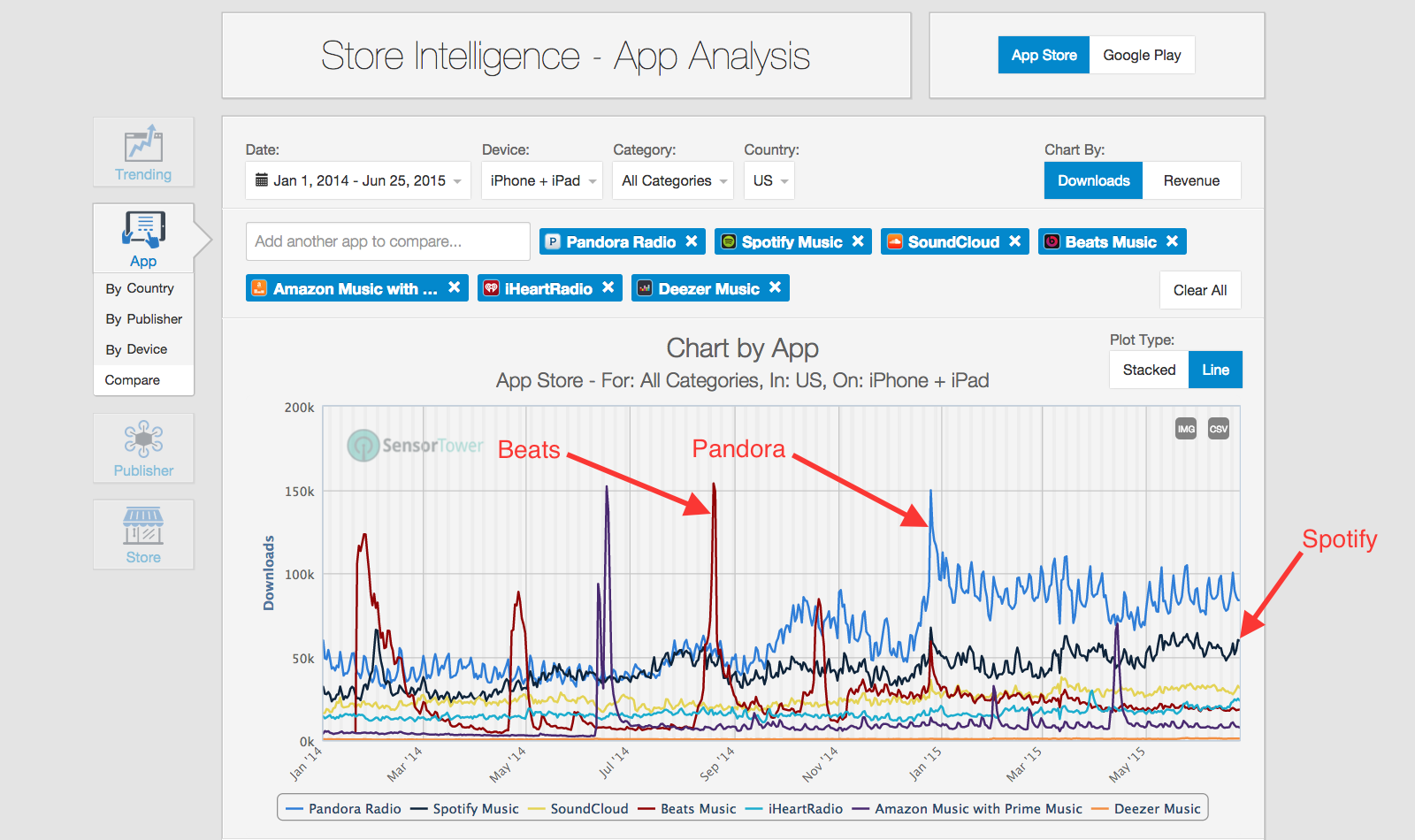Screen dimensions: 1415x840
Task: Click Store Intelligence - App Analysis heading
Action: [x=565, y=56]
